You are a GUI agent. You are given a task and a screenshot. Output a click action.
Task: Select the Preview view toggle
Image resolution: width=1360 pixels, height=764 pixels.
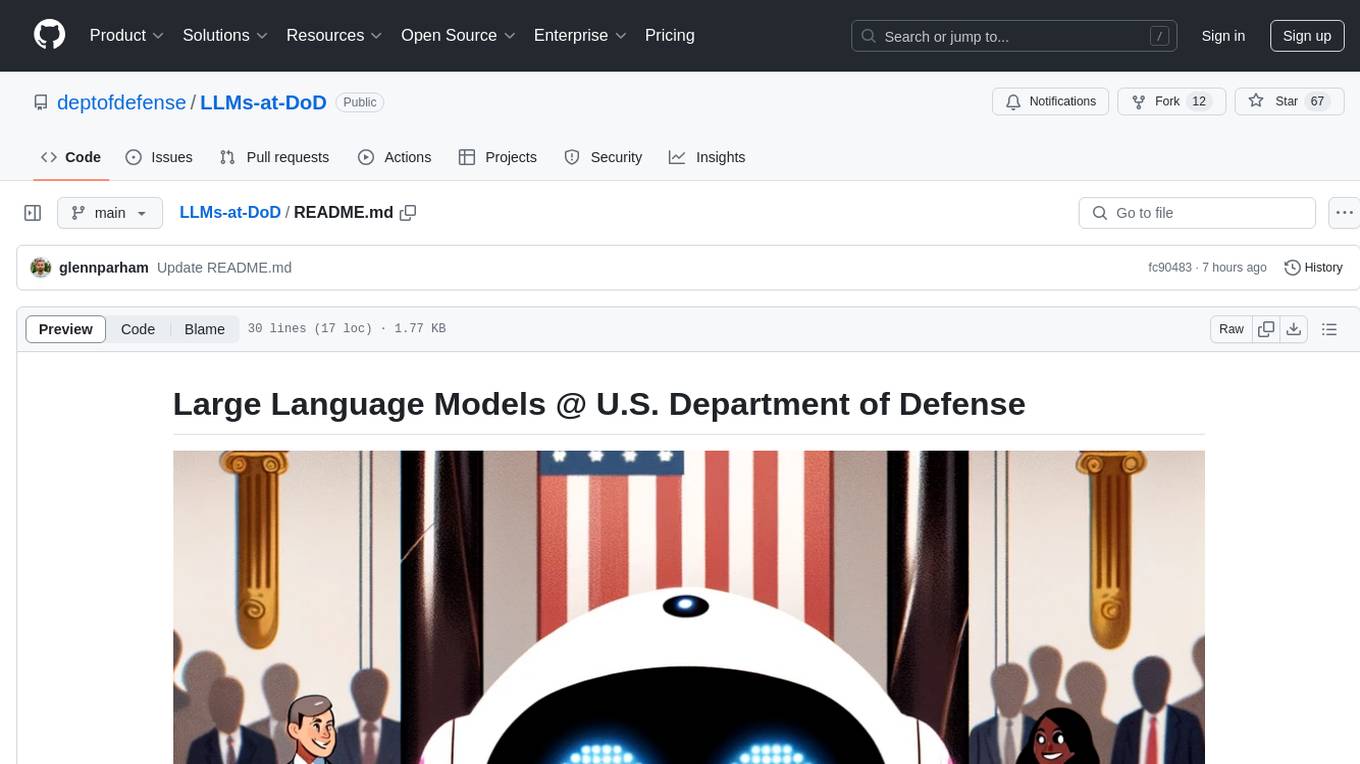(x=66, y=329)
